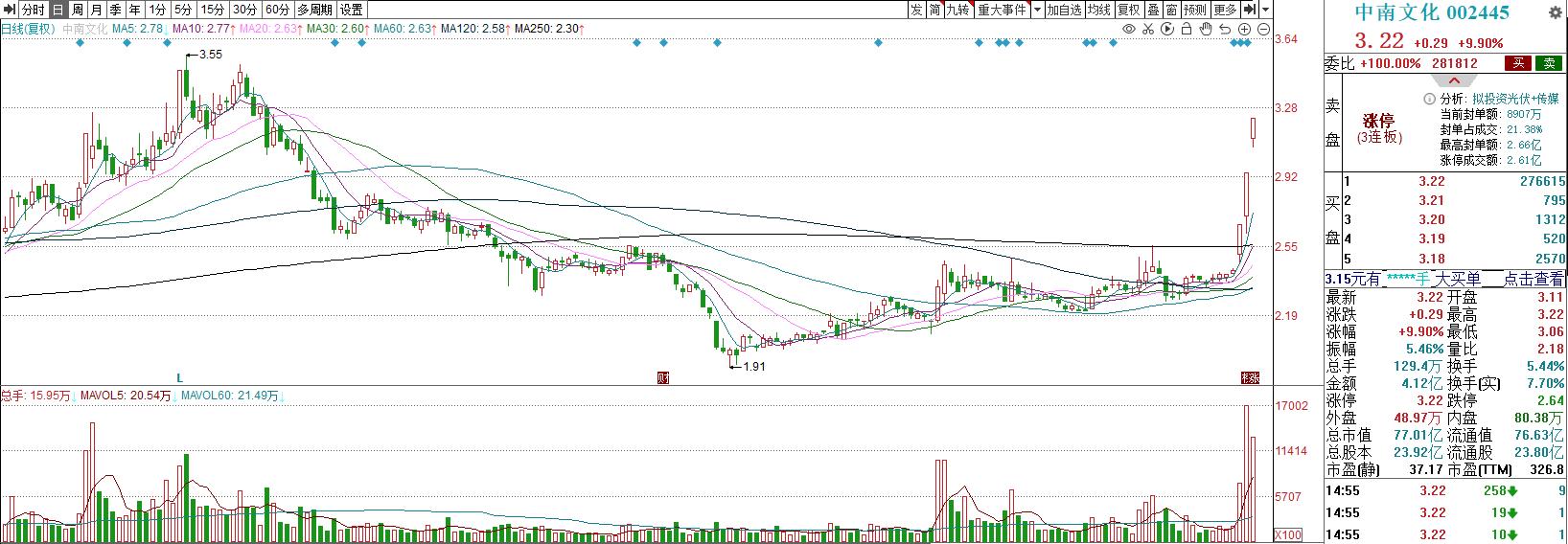The width and height of the screenshot is (1568, 544).
Task: Switch to 1分 minute chart
Action: (157, 10)
